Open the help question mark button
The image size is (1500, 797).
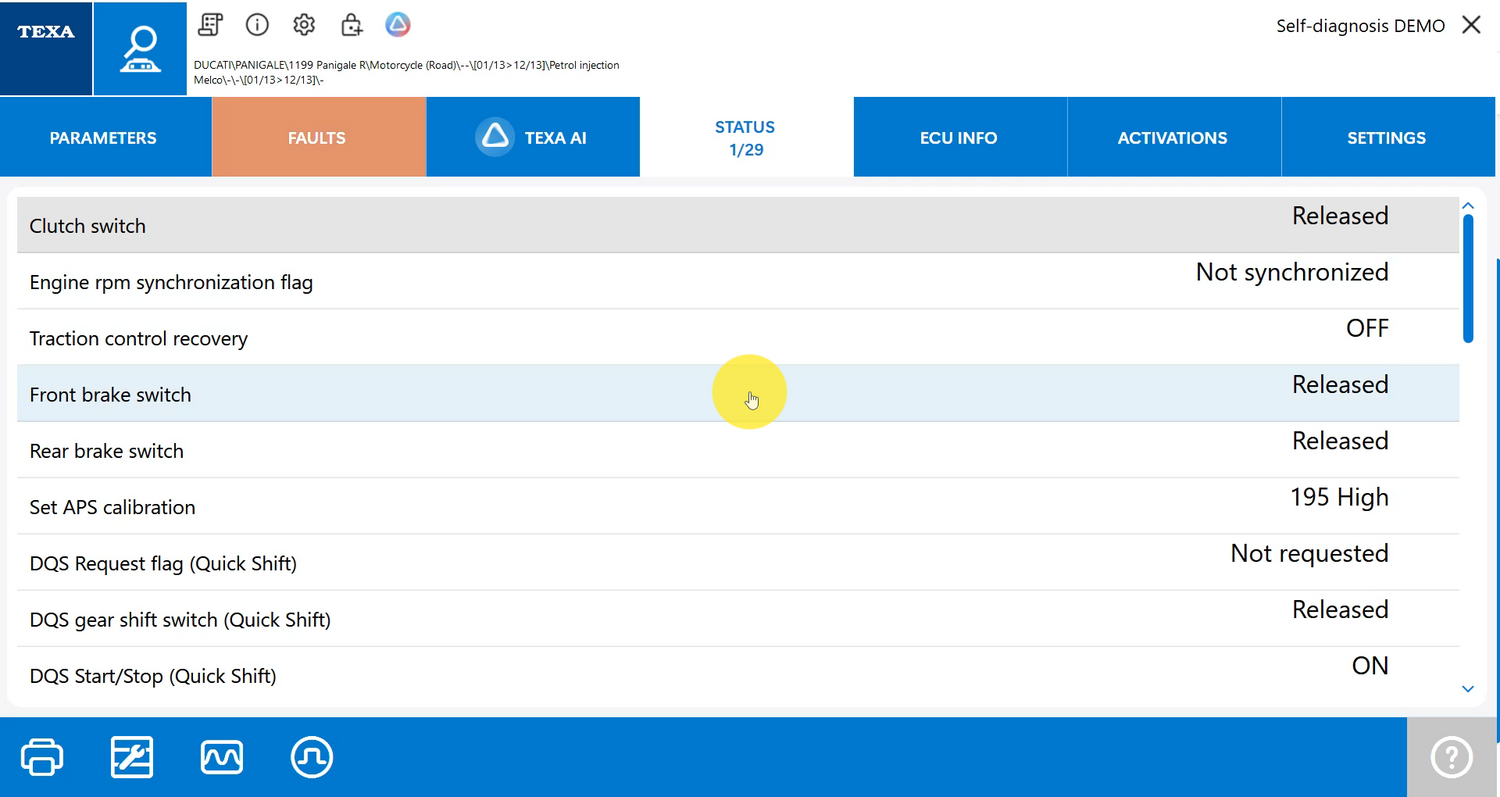tap(1453, 757)
